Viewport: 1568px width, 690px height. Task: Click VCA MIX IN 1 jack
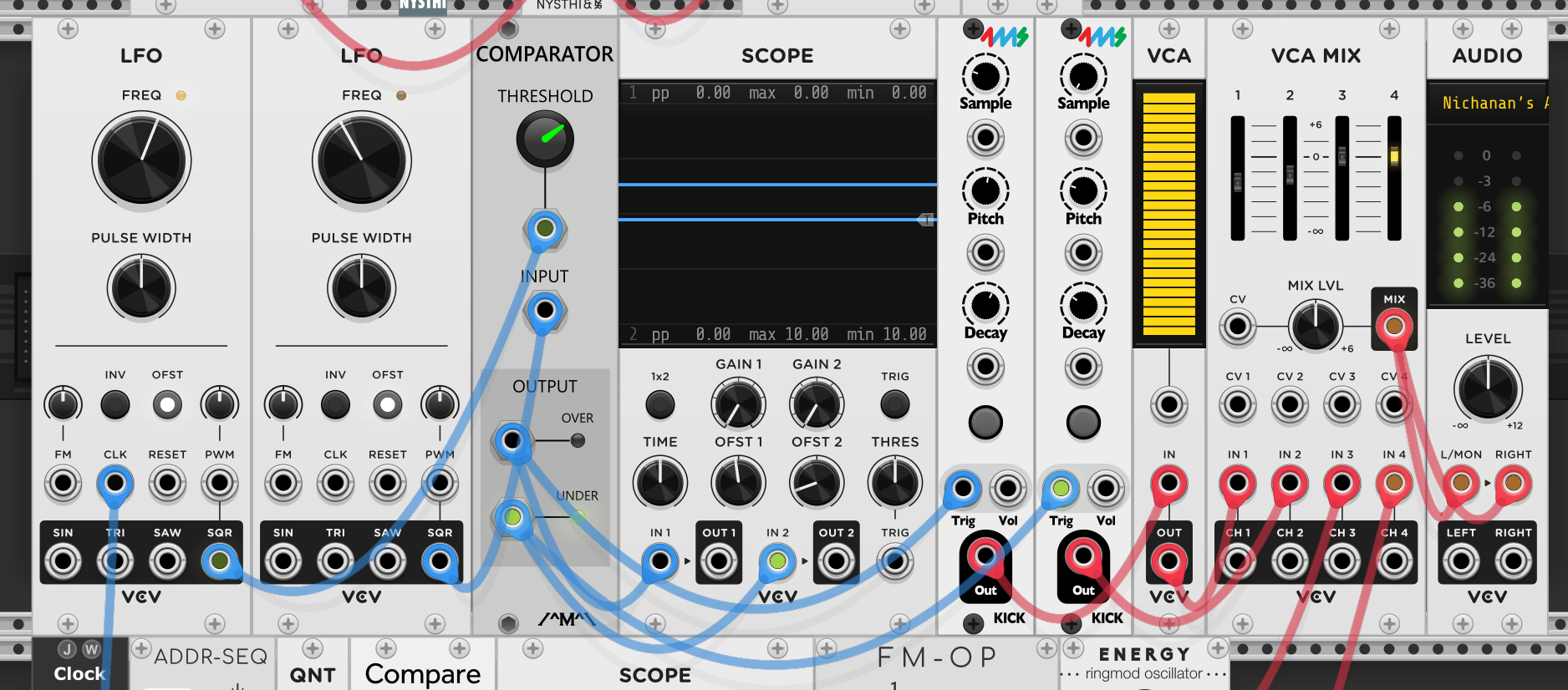coord(1238,483)
